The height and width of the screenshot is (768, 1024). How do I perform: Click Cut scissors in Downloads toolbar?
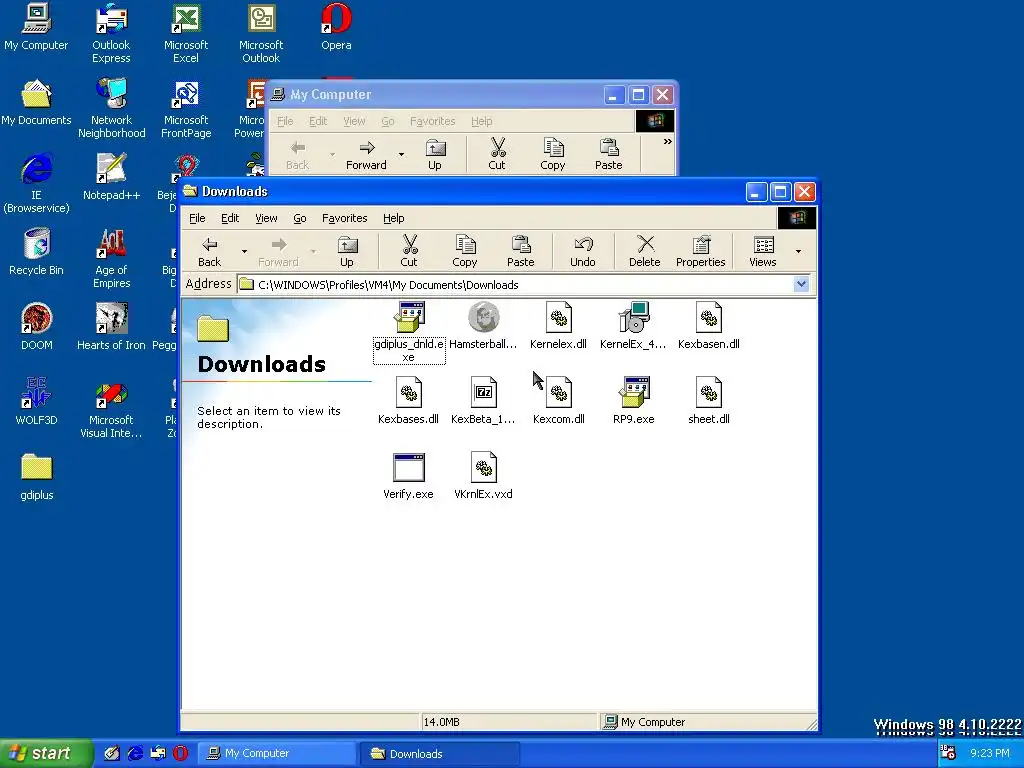pyautogui.click(x=409, y=251)
